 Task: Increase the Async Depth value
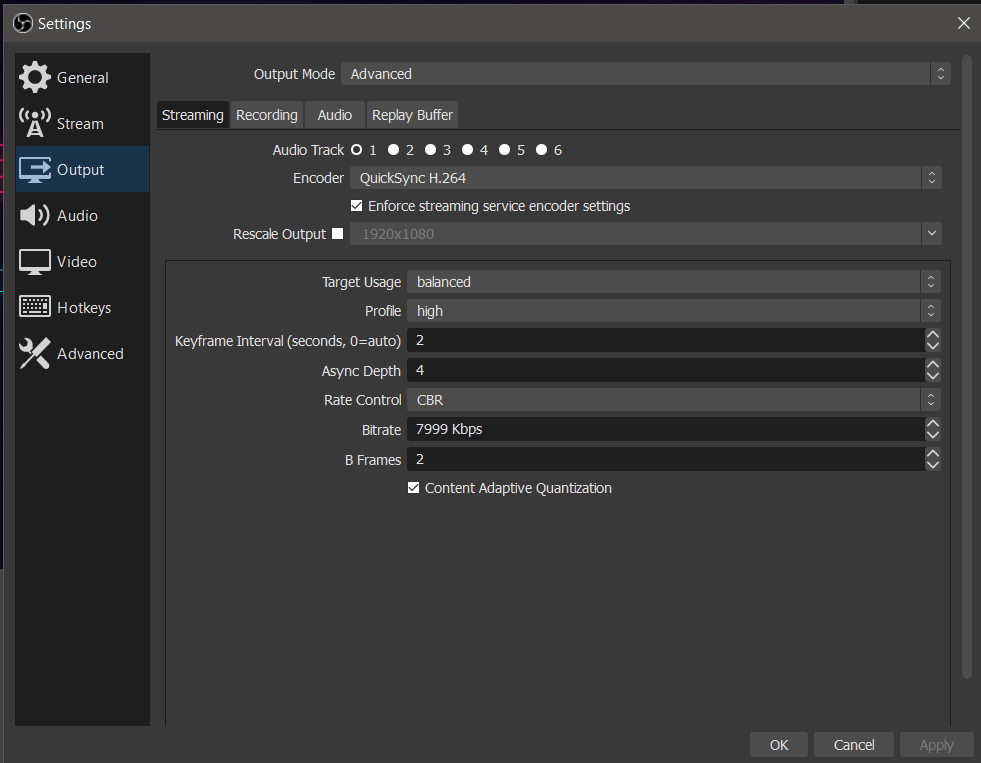tap(933, 365)
